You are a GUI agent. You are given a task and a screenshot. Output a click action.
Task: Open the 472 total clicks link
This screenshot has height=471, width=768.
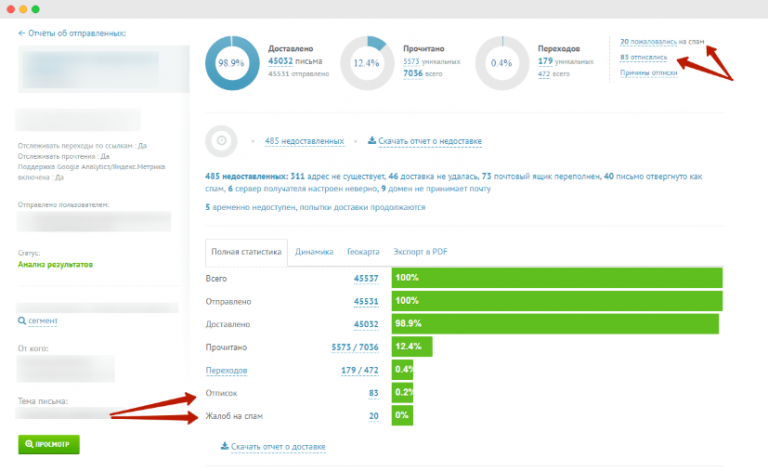click(x=544, y=74)
